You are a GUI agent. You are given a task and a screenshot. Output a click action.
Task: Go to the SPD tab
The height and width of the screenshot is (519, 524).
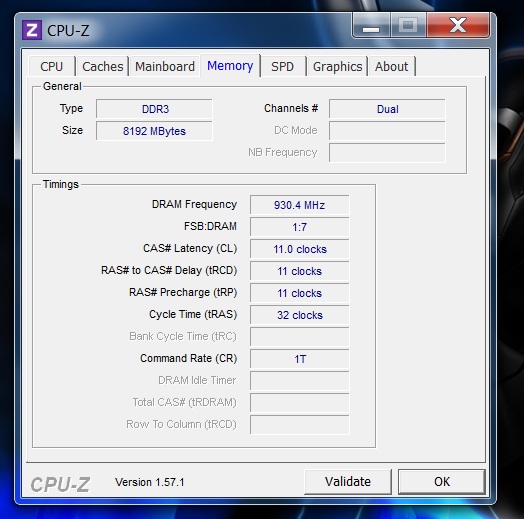(282, 66)
